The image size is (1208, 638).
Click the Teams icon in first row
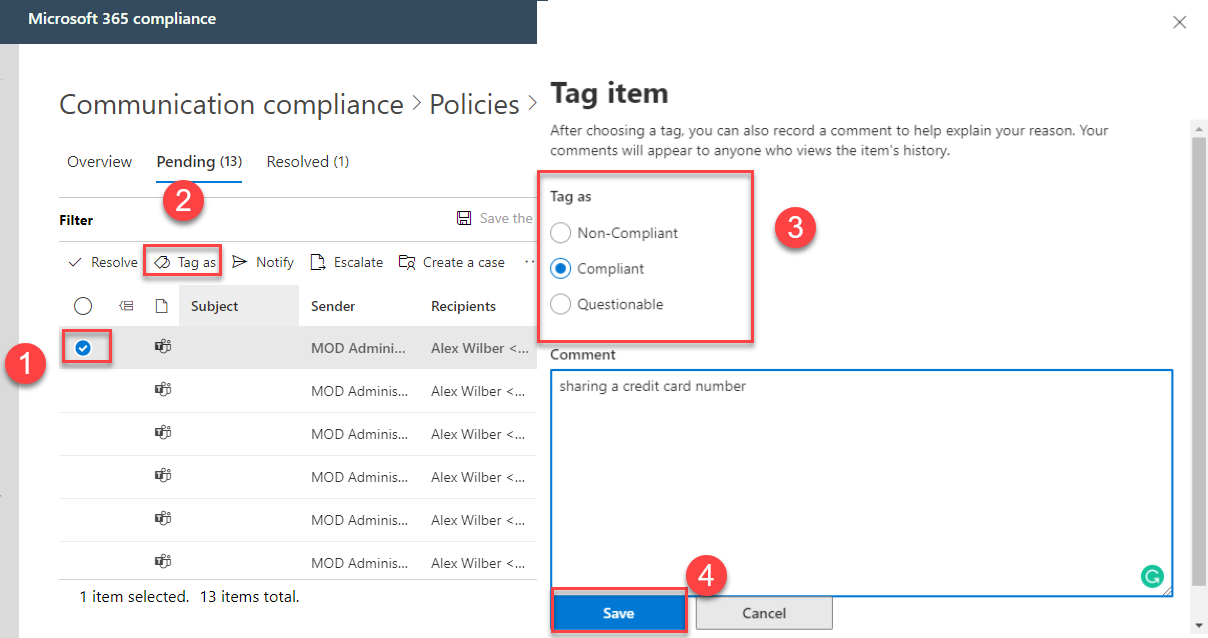point(162,347)
